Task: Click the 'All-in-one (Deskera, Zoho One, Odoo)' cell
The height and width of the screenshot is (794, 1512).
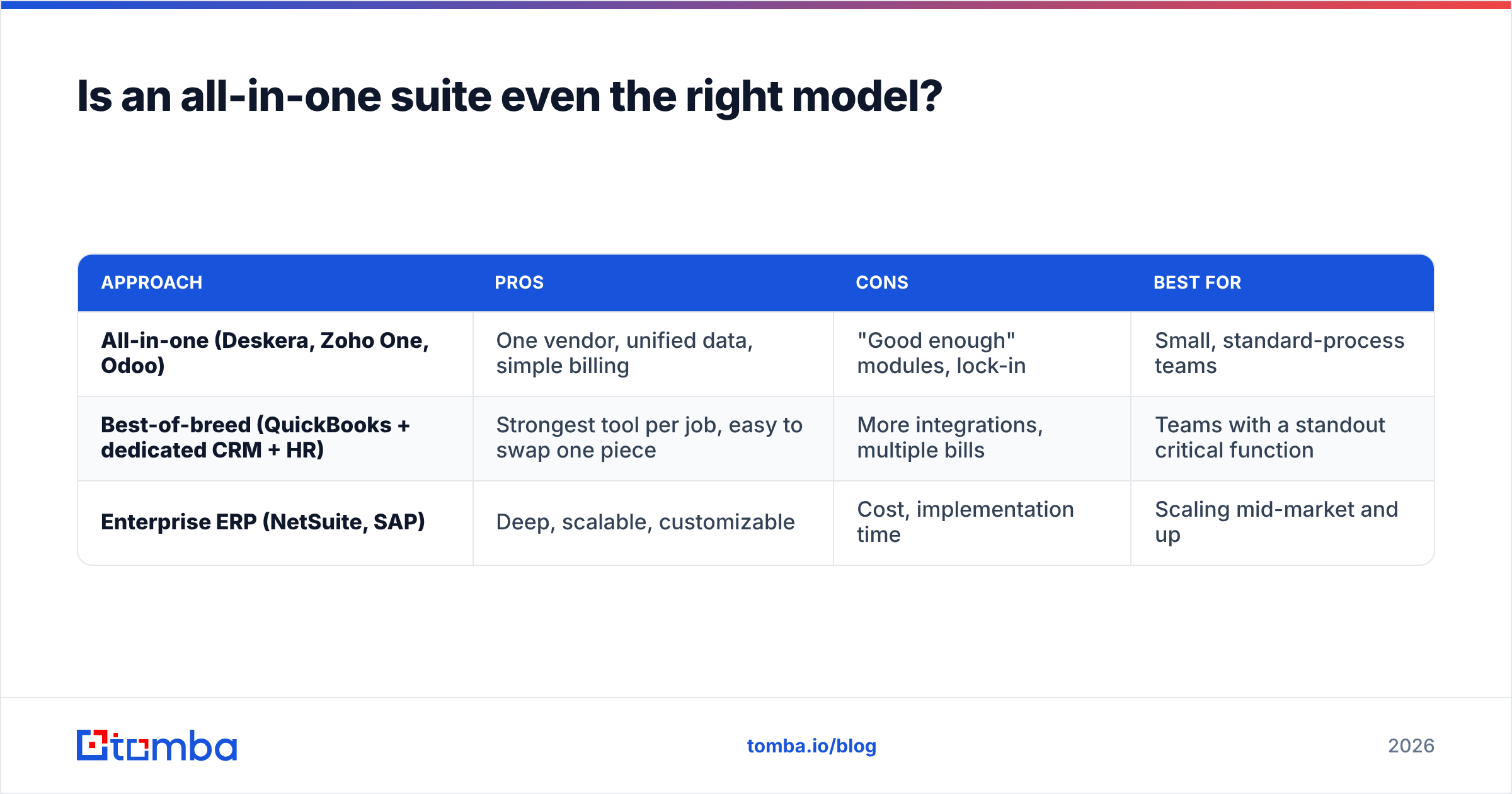Action: [275, 354]
